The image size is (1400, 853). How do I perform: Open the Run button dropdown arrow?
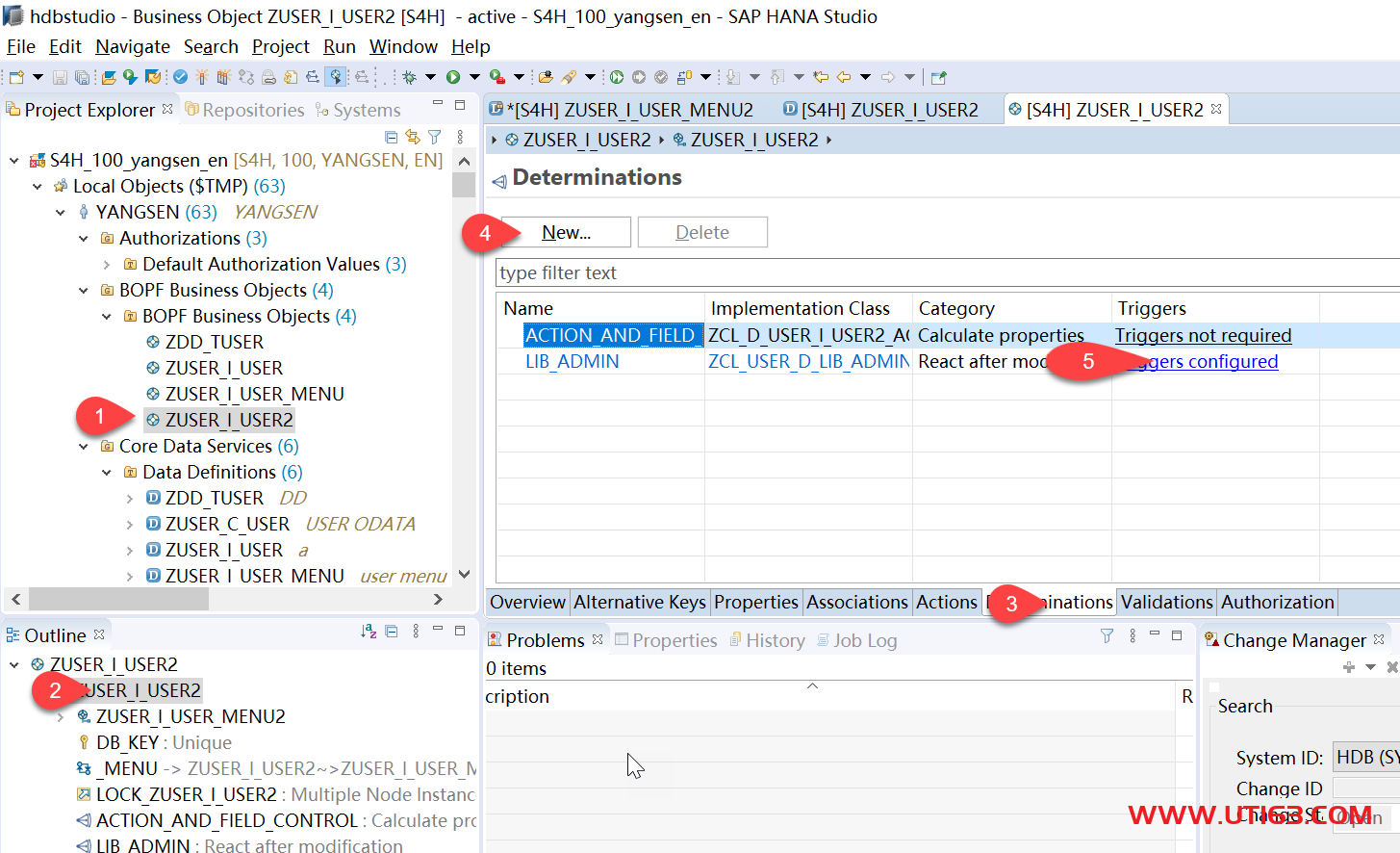coord(474,77)
